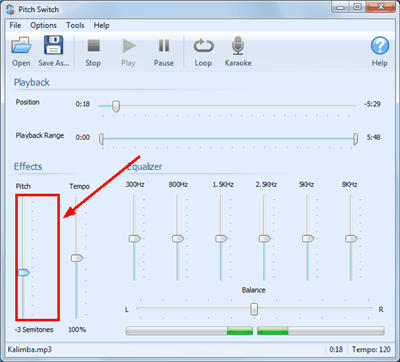Open the Tools menu

[x=75, y=25]
